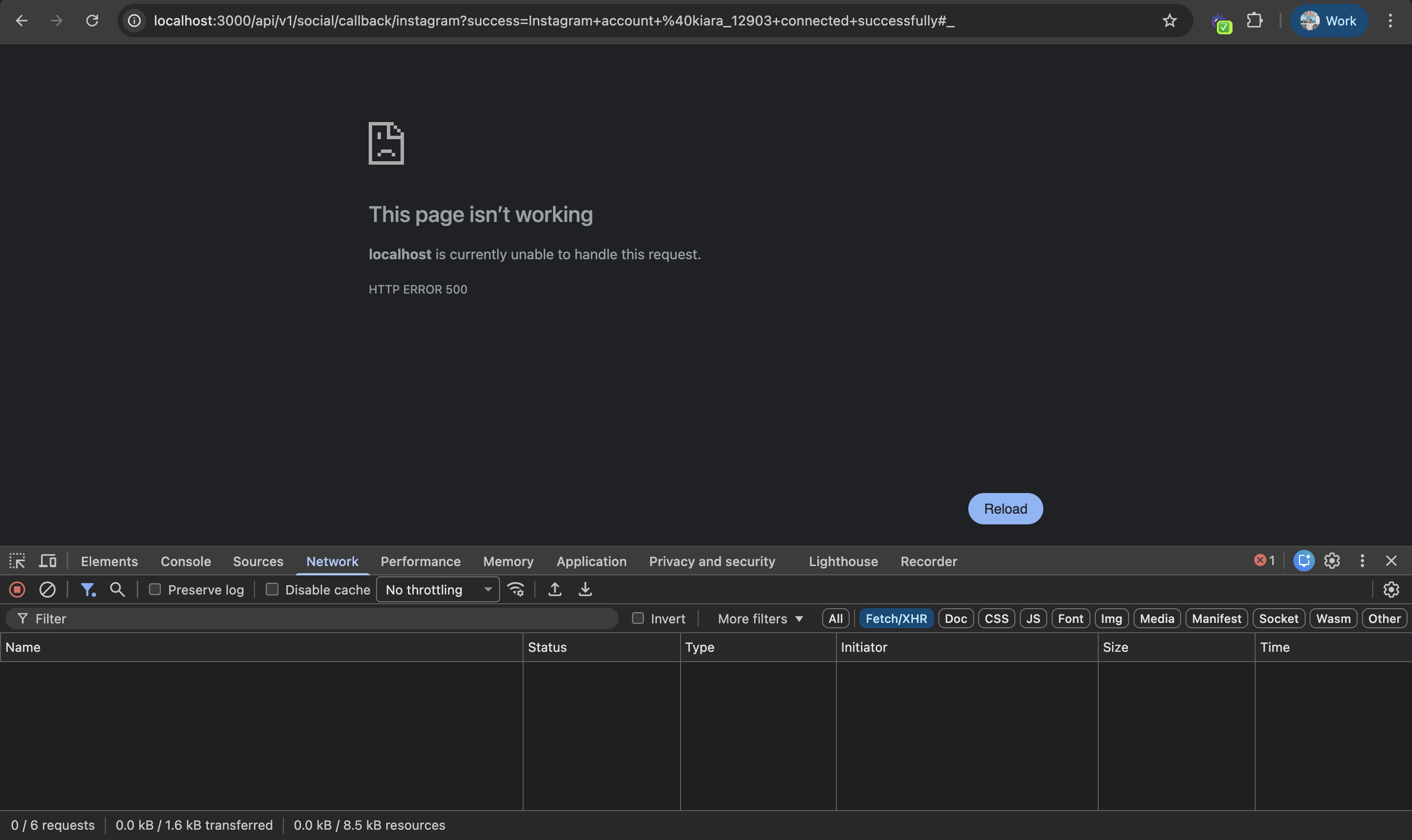This screenshot has height=840, width=1412.
Task: Open the No throttling dropdown
Action: 437,589
